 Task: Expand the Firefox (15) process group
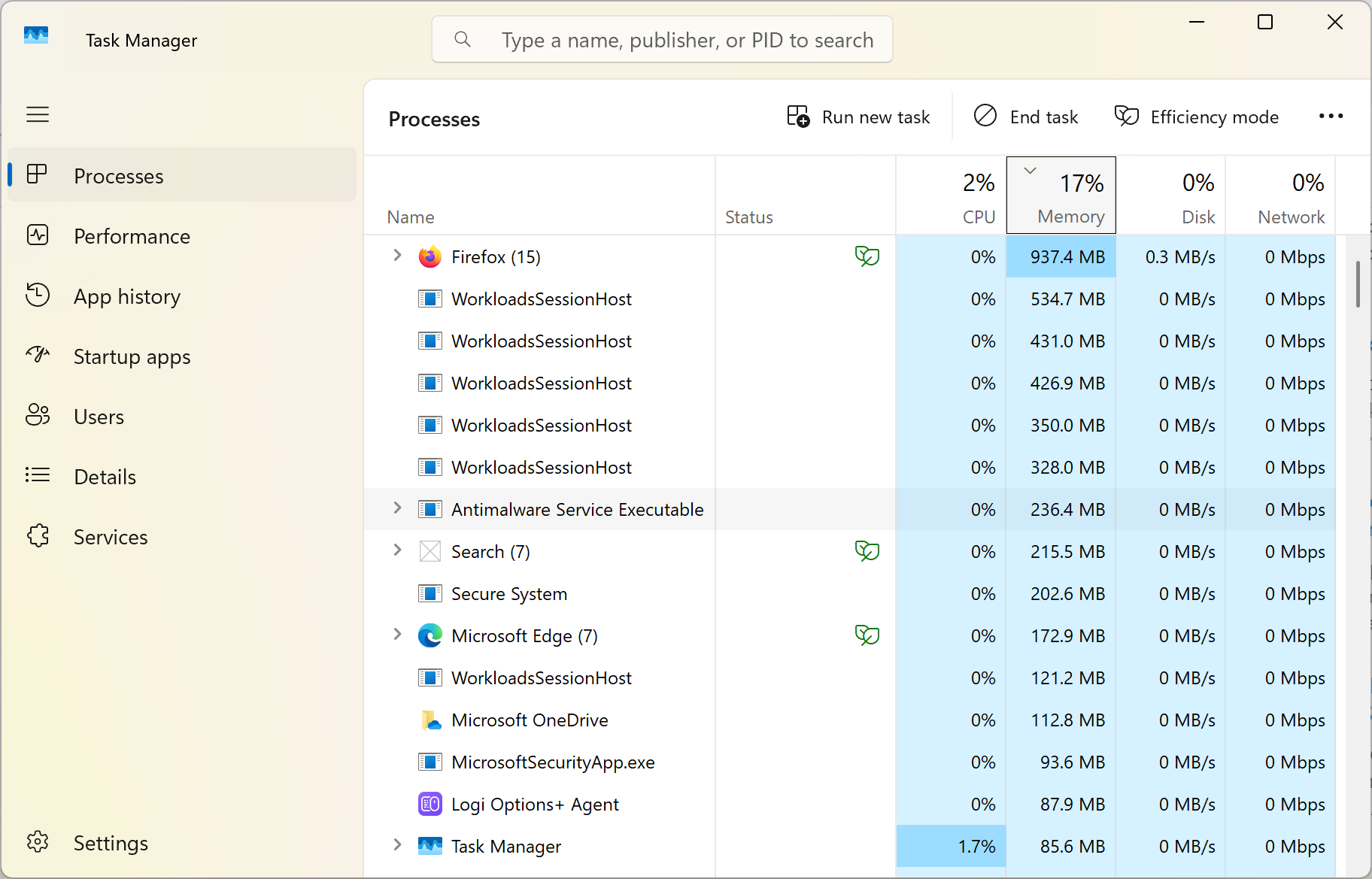[398, 256]
